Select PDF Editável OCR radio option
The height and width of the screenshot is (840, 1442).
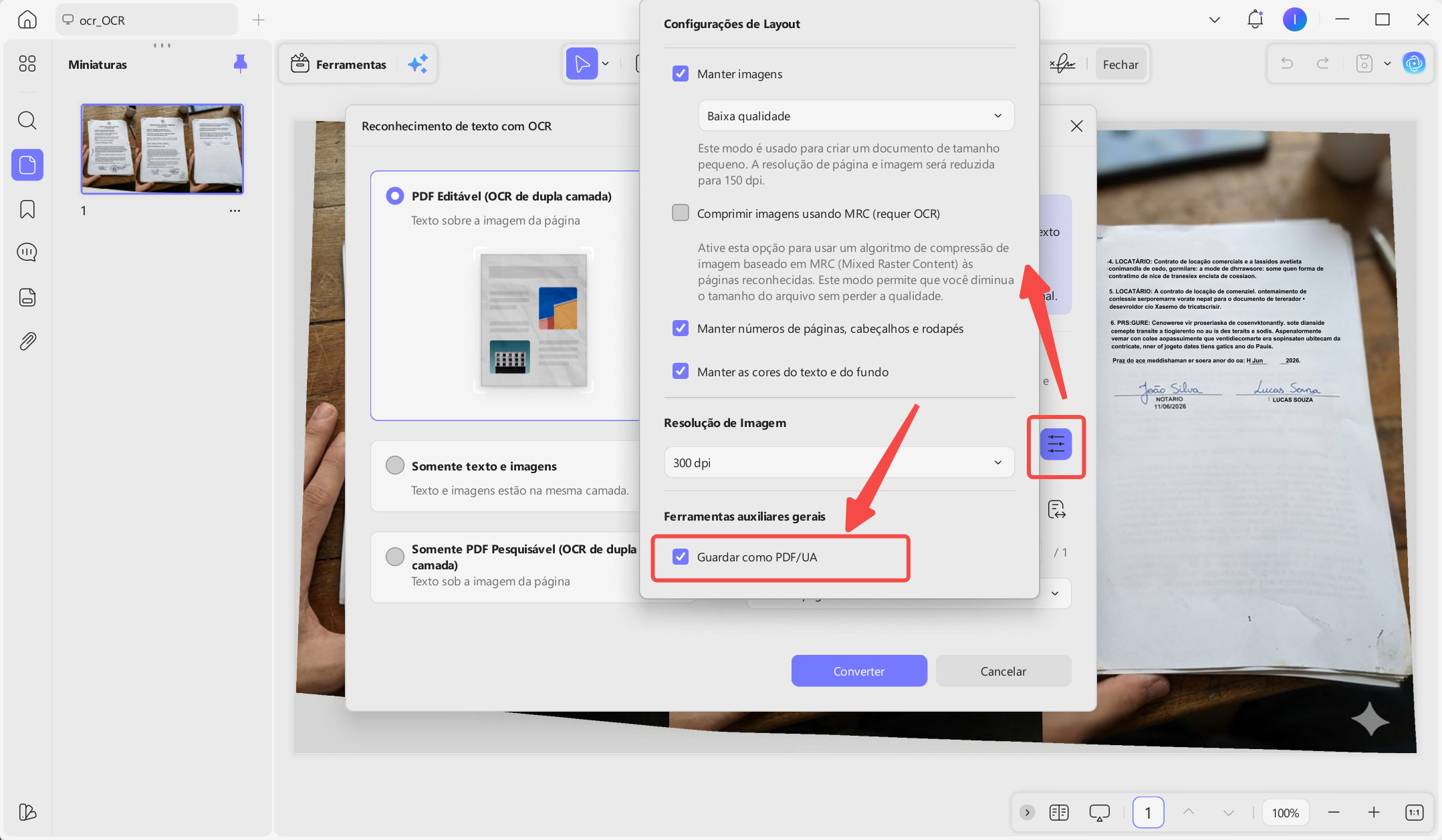395,196
